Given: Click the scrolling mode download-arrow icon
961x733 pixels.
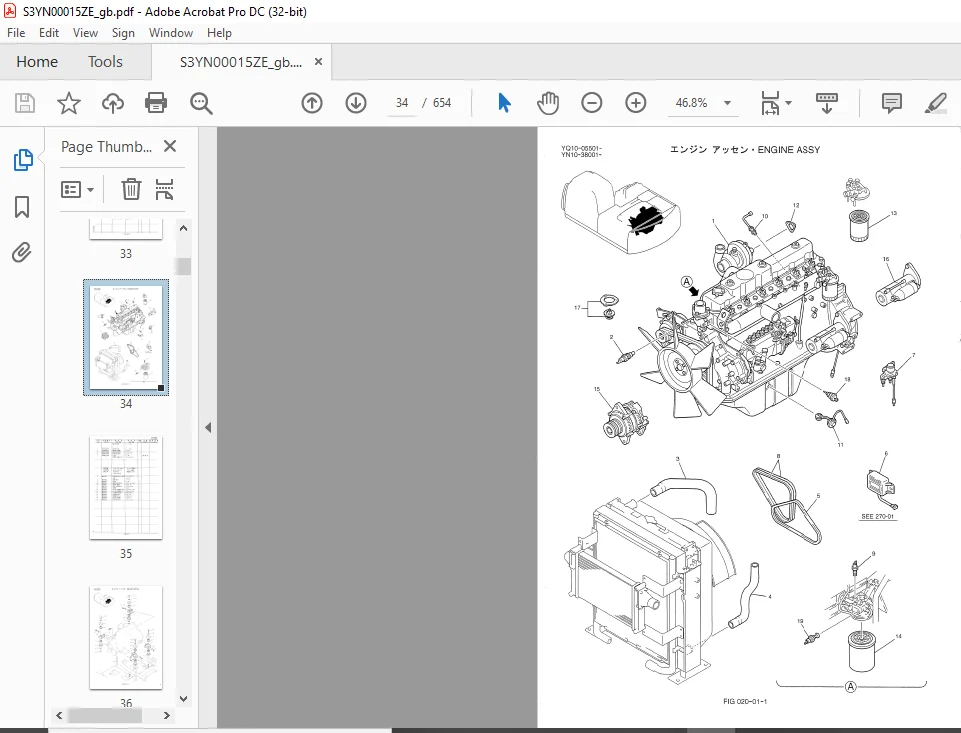Looking at the screenshot, I should click(x=827, y=103).
